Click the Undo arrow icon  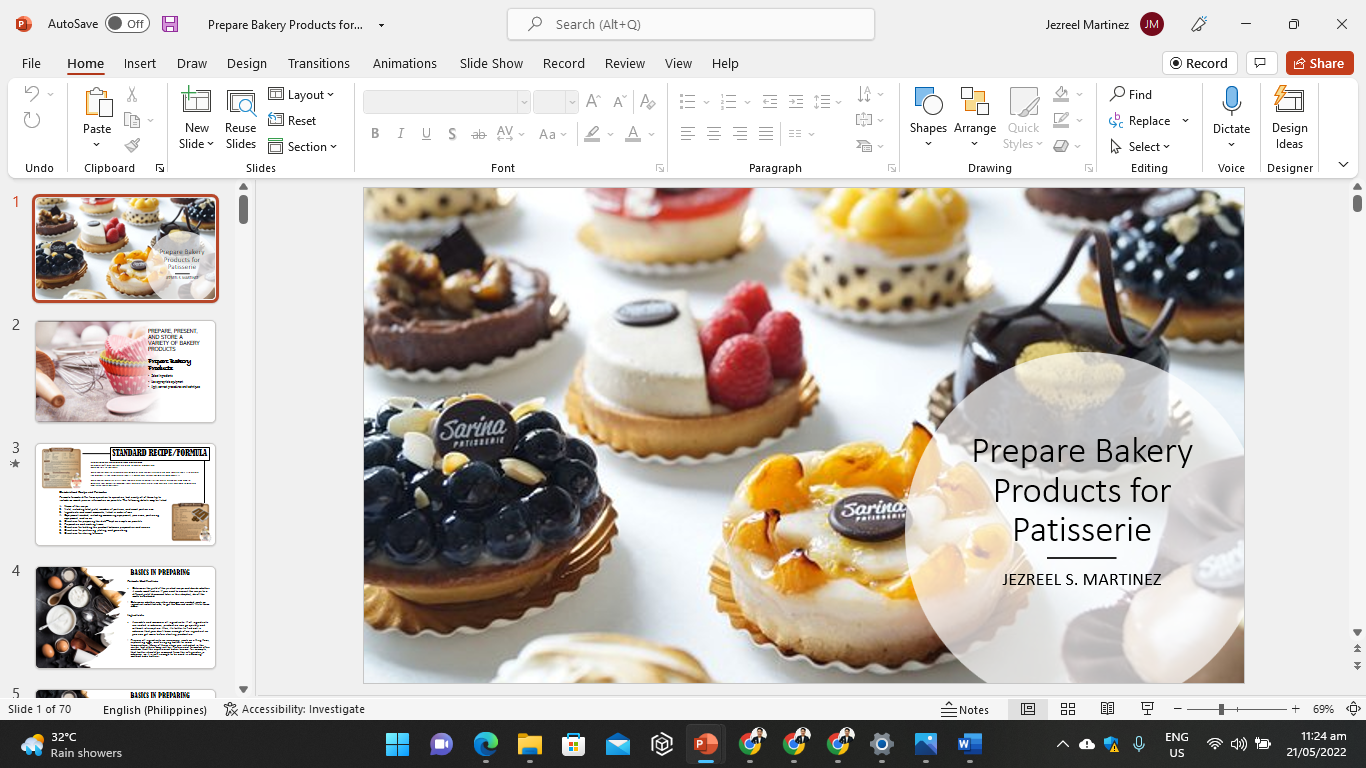tap(31, 94)
